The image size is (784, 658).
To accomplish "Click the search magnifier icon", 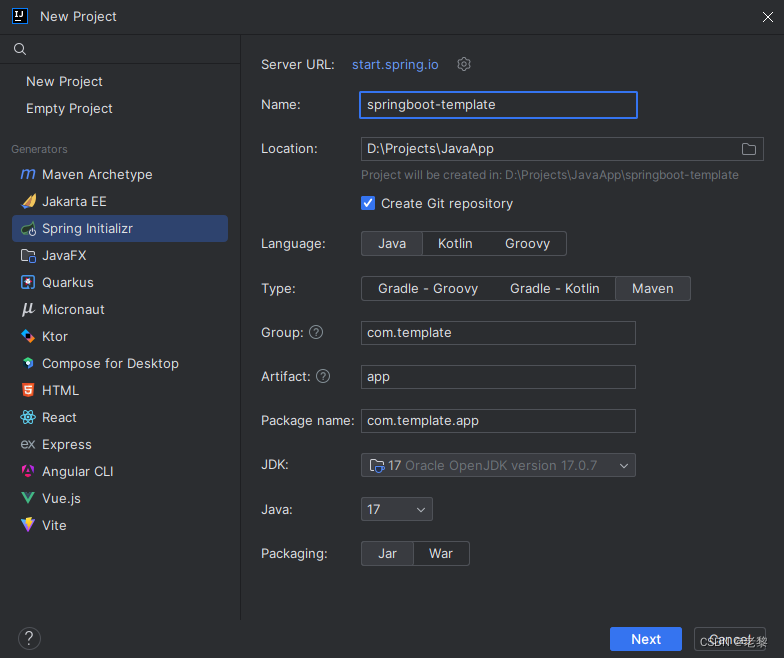I will point(20,49).
